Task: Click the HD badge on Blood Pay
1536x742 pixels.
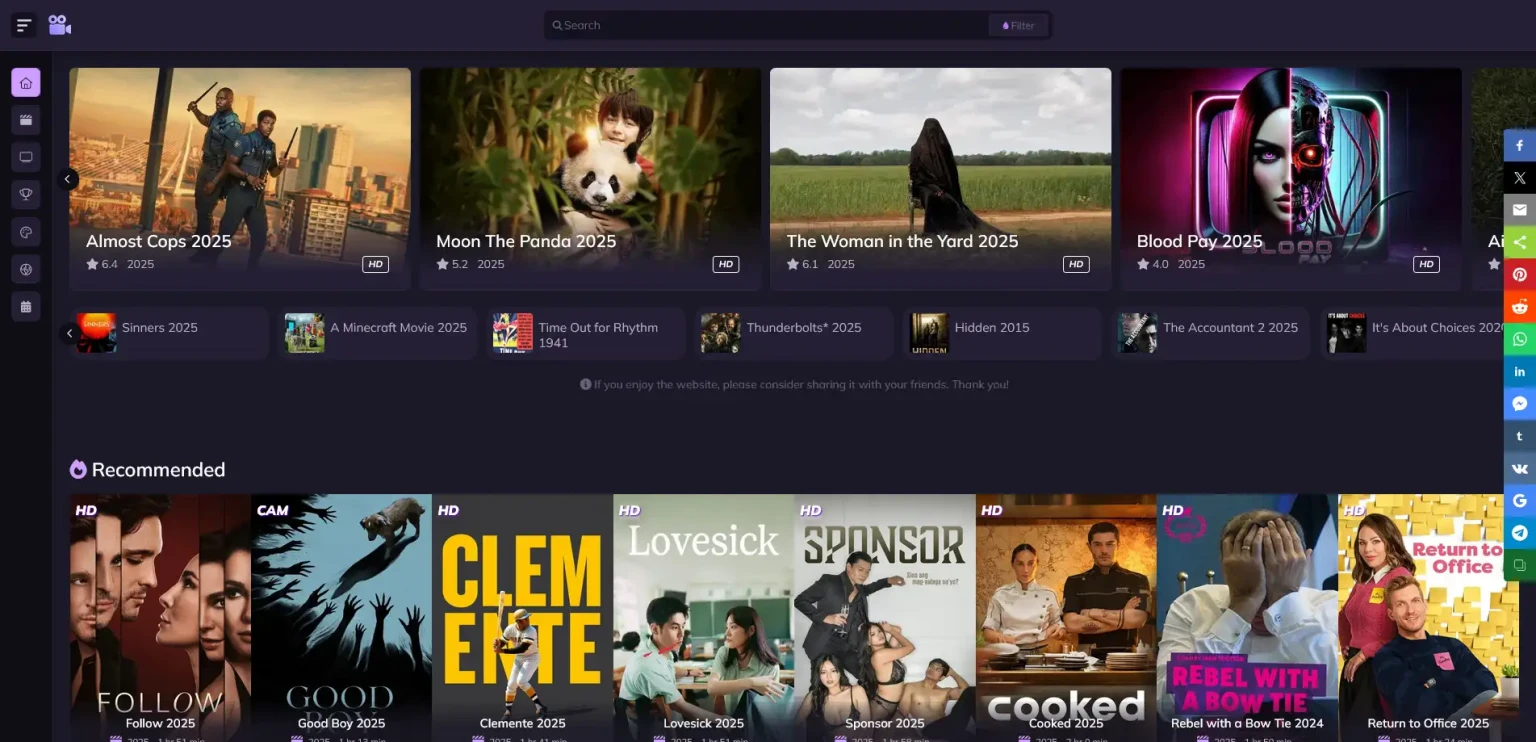Action: 1426,264
